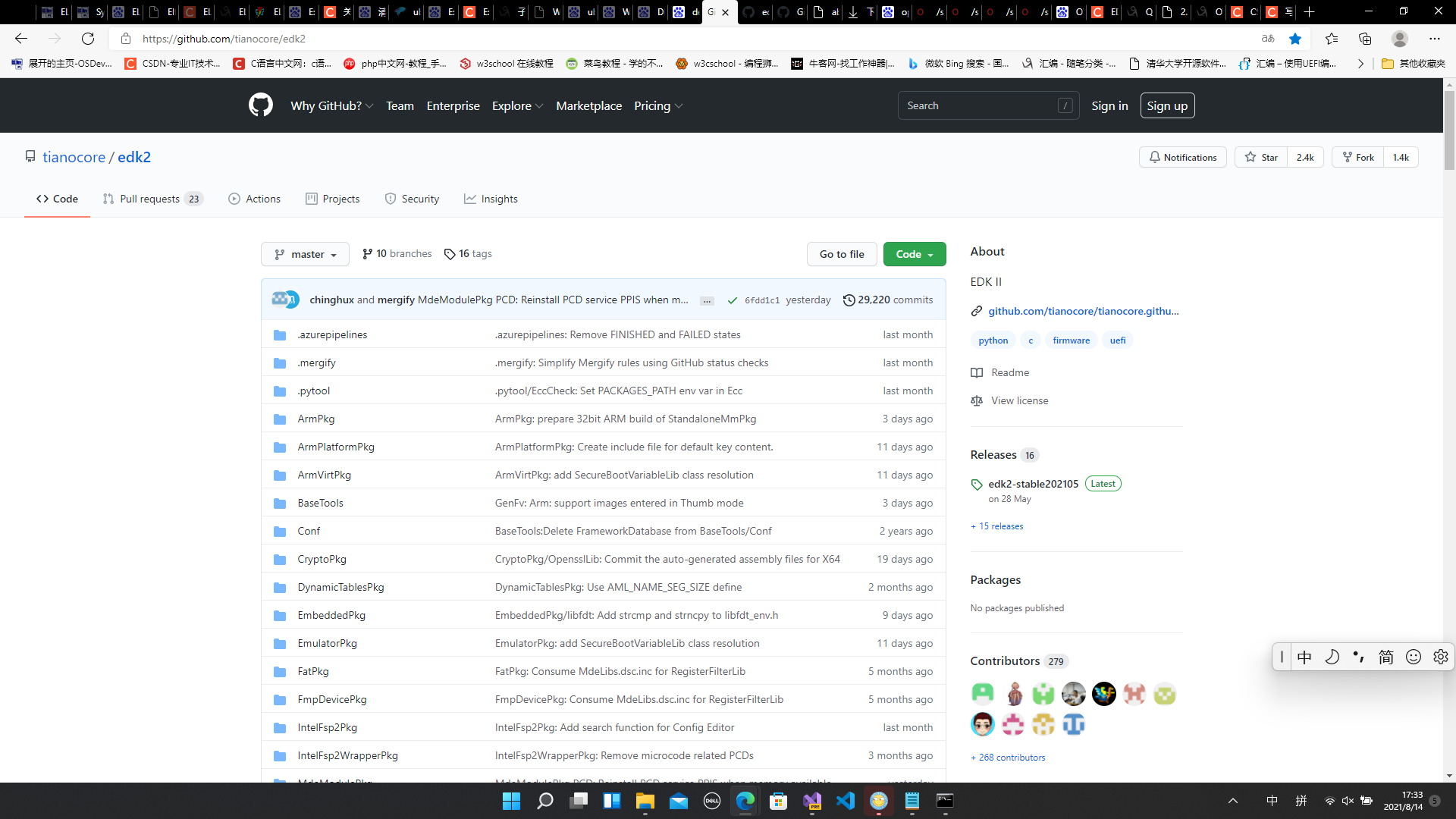
Task: Toggle Chinese/English IME mode button
Action: click(x=1304, y=657)
